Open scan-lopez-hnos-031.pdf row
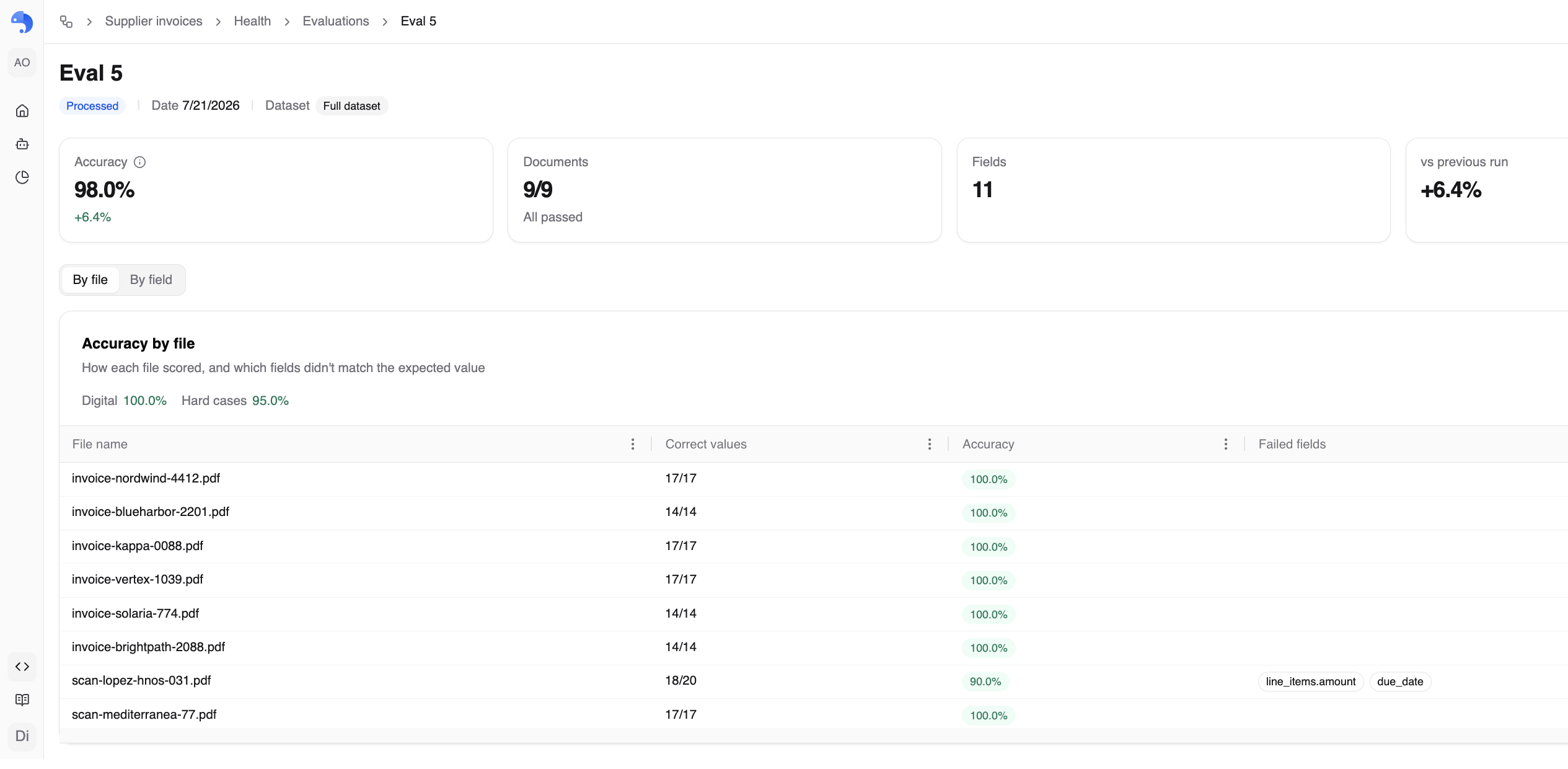Screen dimensions: 1568x769 pyautogui.click(x=813, y=682)
